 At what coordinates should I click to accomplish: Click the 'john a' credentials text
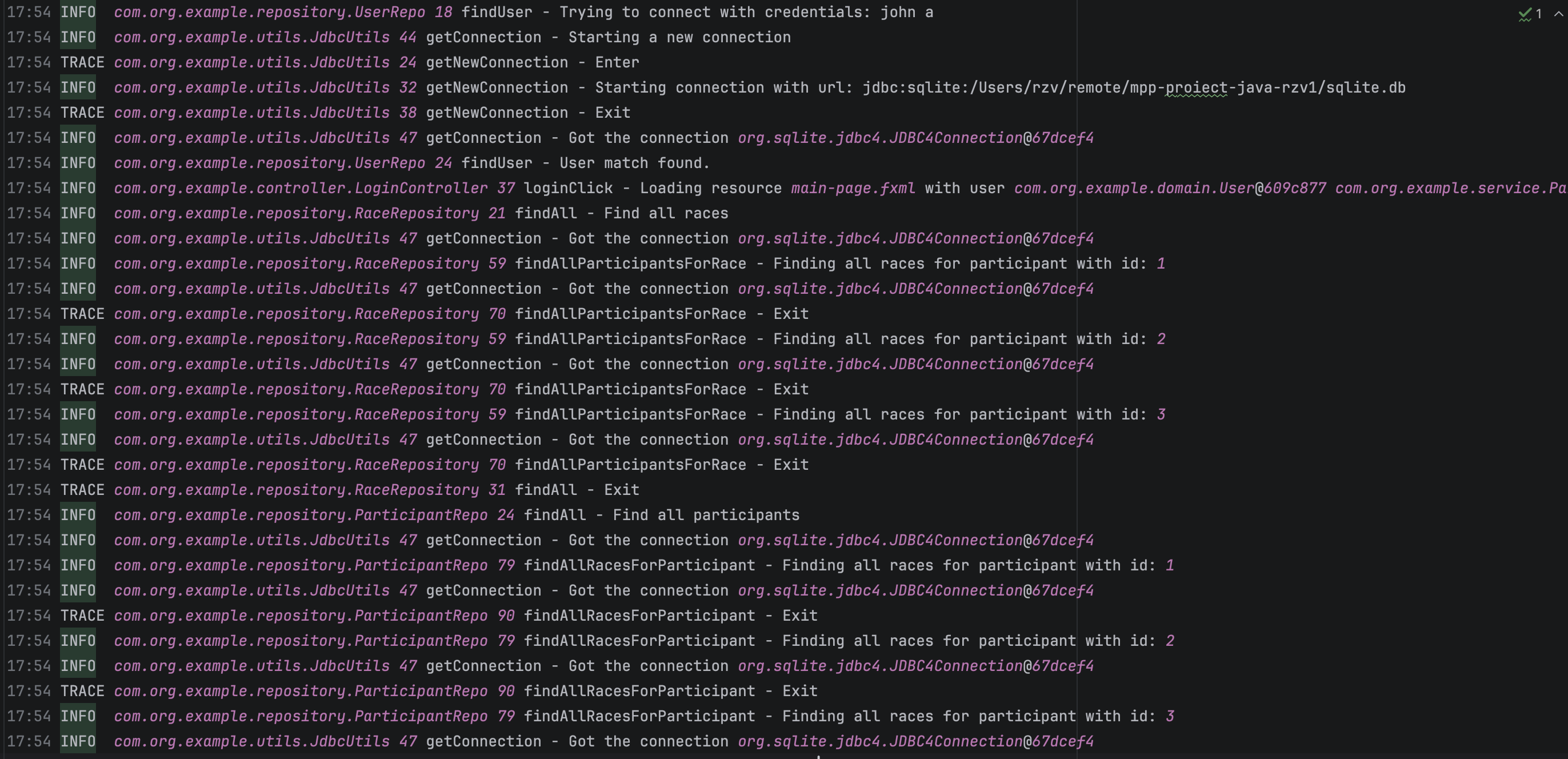point(906,12)
